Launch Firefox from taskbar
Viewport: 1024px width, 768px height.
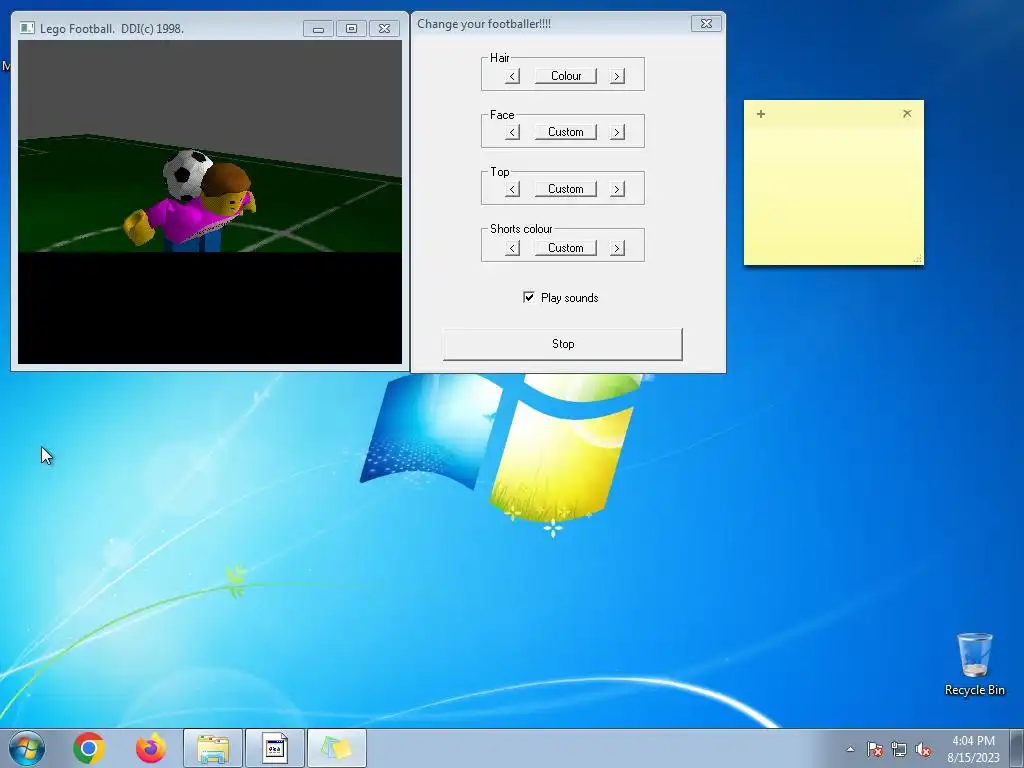point(151,748)
